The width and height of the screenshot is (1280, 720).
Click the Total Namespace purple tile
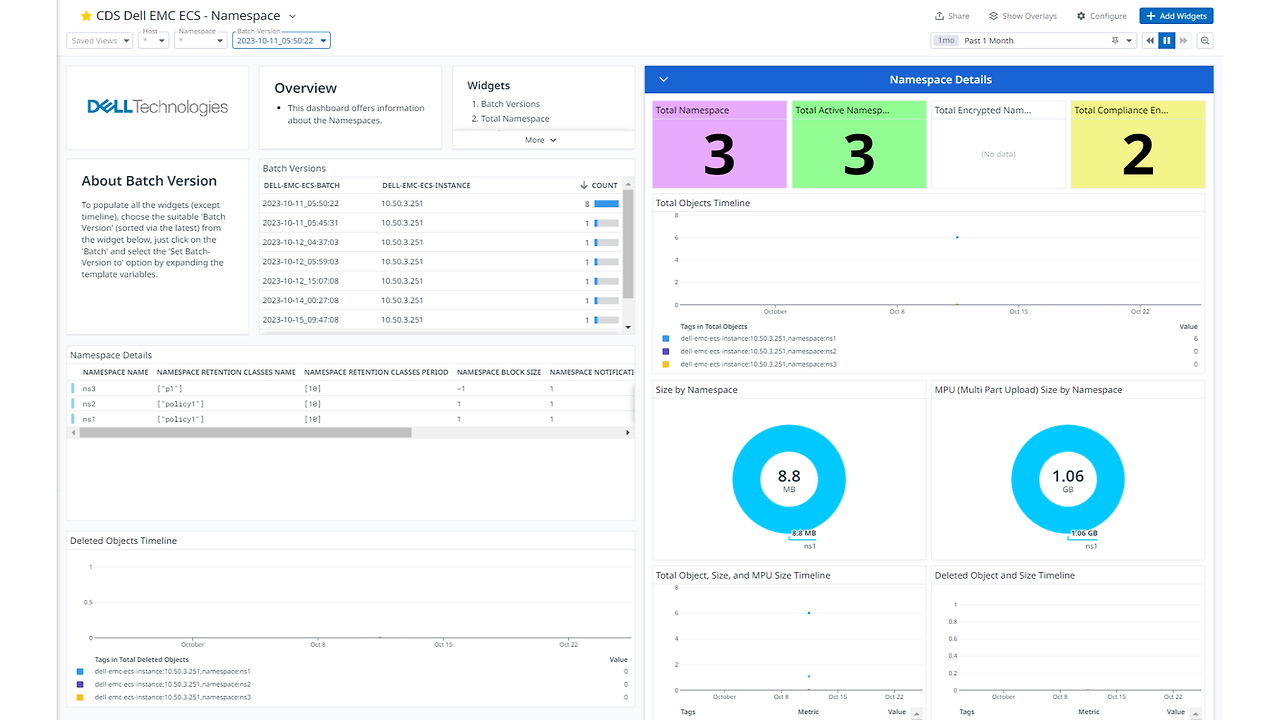tap(719, 144)
